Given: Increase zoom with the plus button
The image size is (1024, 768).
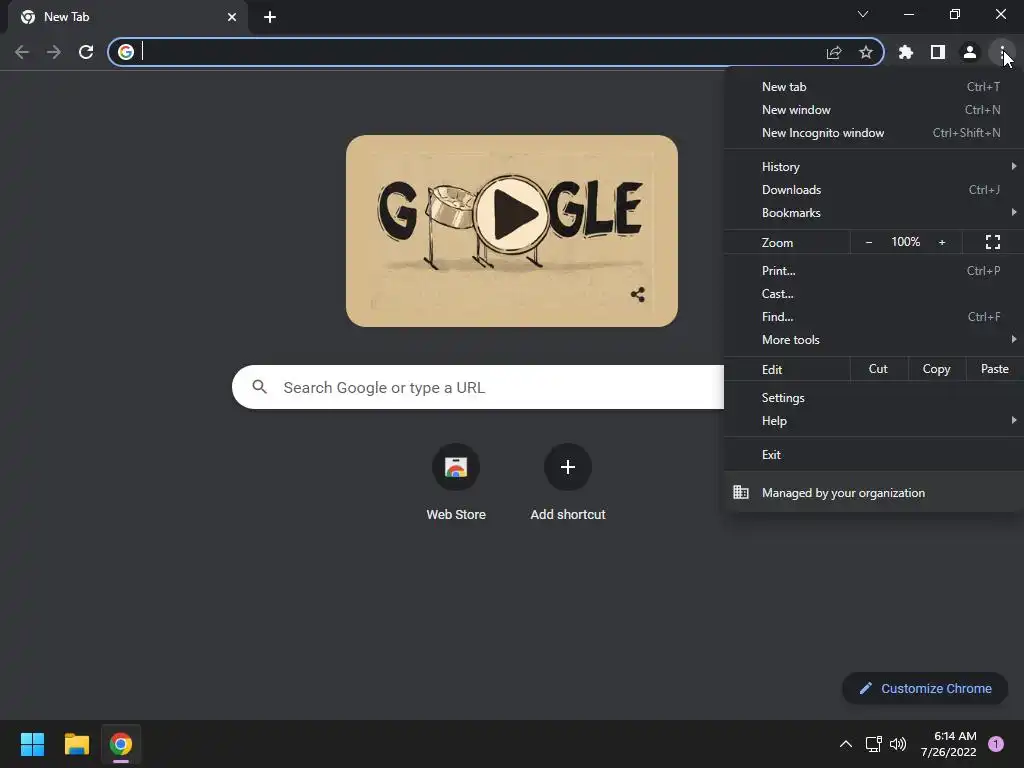Looking at the screenshot, I should tap(942, 242).
